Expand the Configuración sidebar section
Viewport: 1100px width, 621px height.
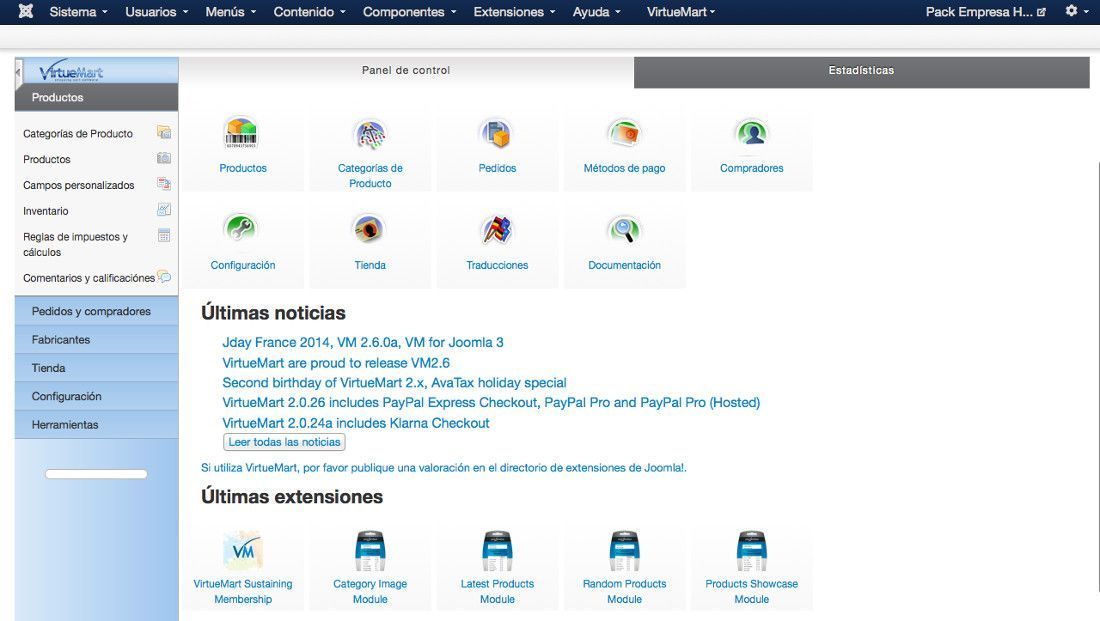pos(96,396)
